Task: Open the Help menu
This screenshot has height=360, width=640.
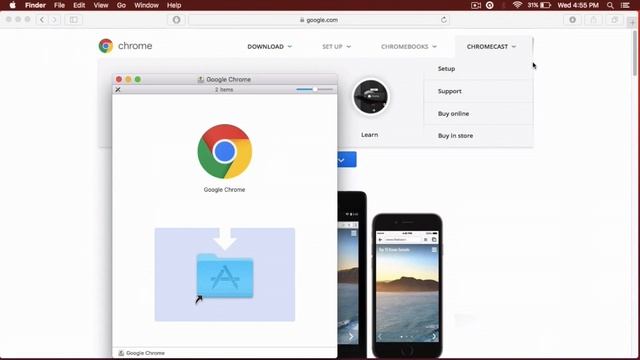Action: [174, 5]
